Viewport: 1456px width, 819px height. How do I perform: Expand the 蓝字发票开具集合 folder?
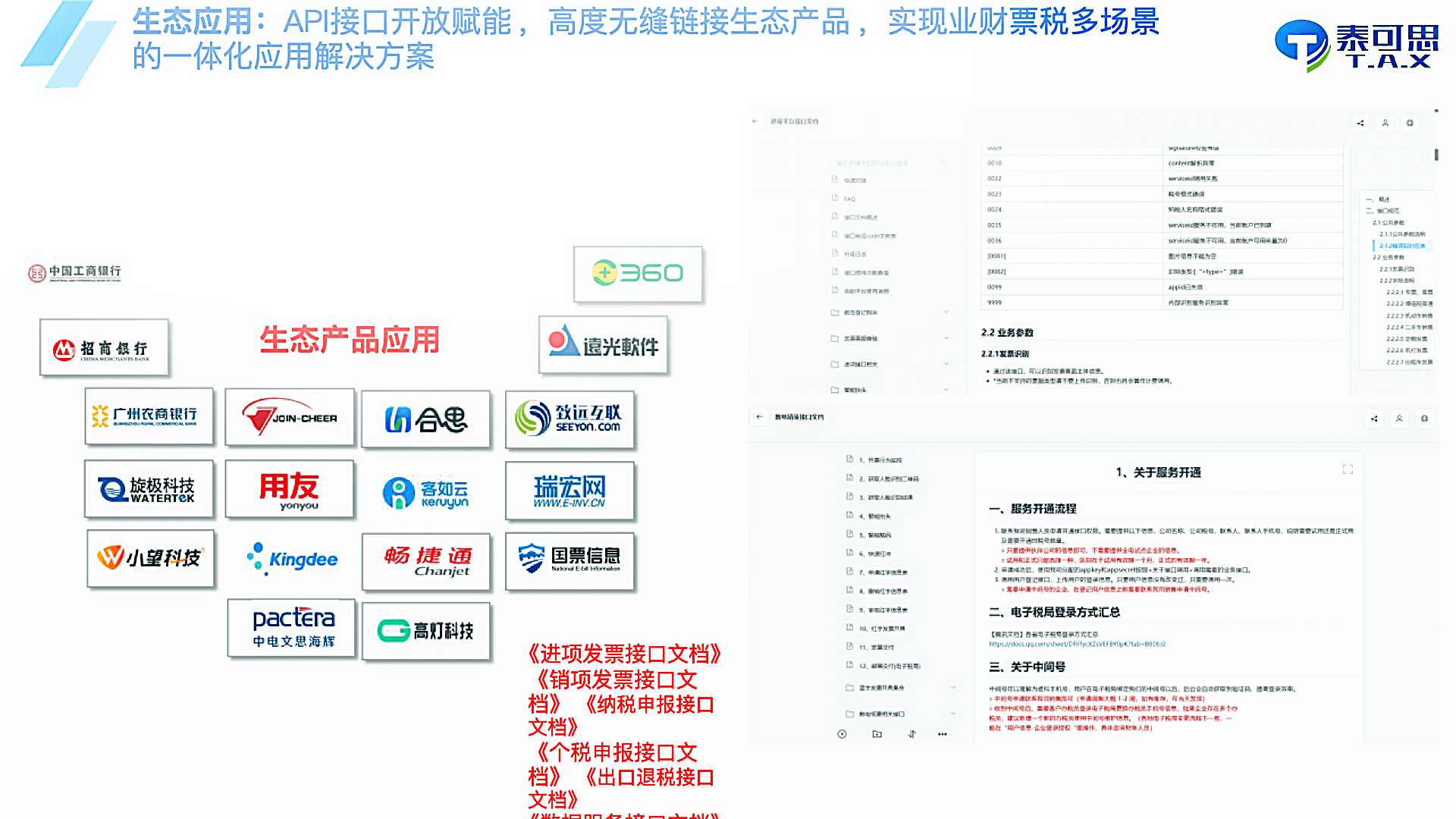[953, 688]
